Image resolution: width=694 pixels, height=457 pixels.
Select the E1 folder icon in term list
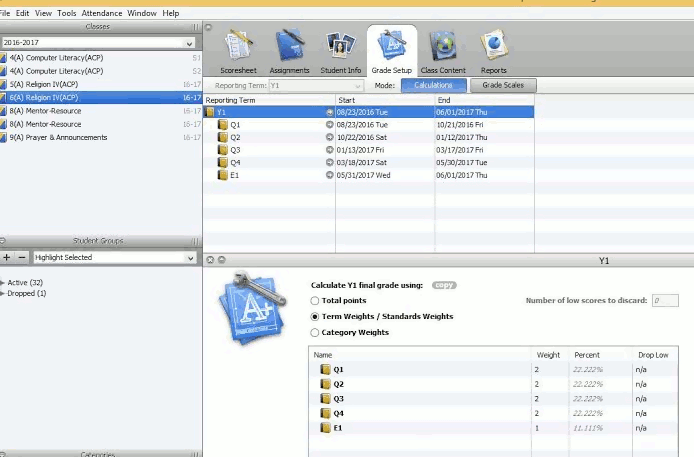point(223,175)
